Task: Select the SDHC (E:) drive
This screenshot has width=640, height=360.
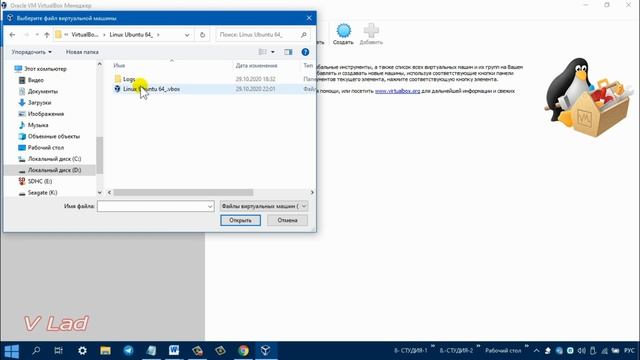Action: coord(40,181)
